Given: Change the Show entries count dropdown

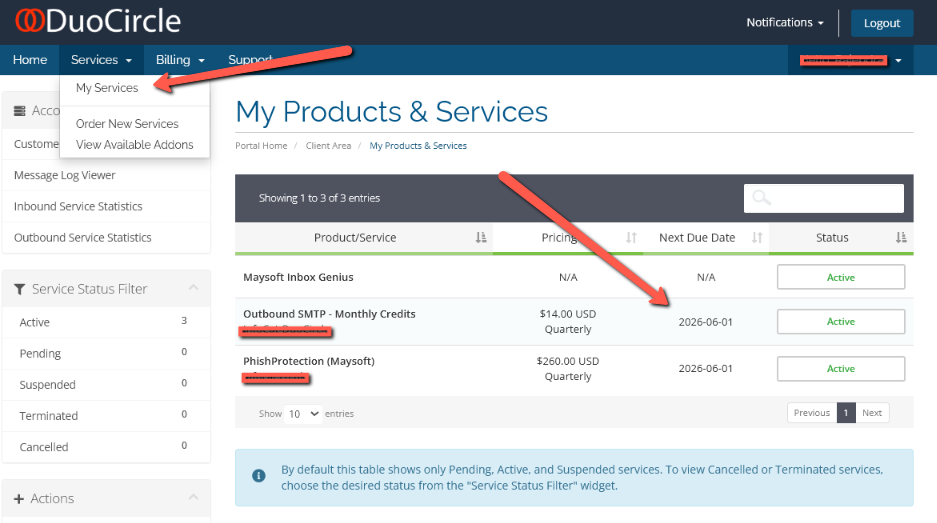Looking at the screenshot, I should point(303,414).
